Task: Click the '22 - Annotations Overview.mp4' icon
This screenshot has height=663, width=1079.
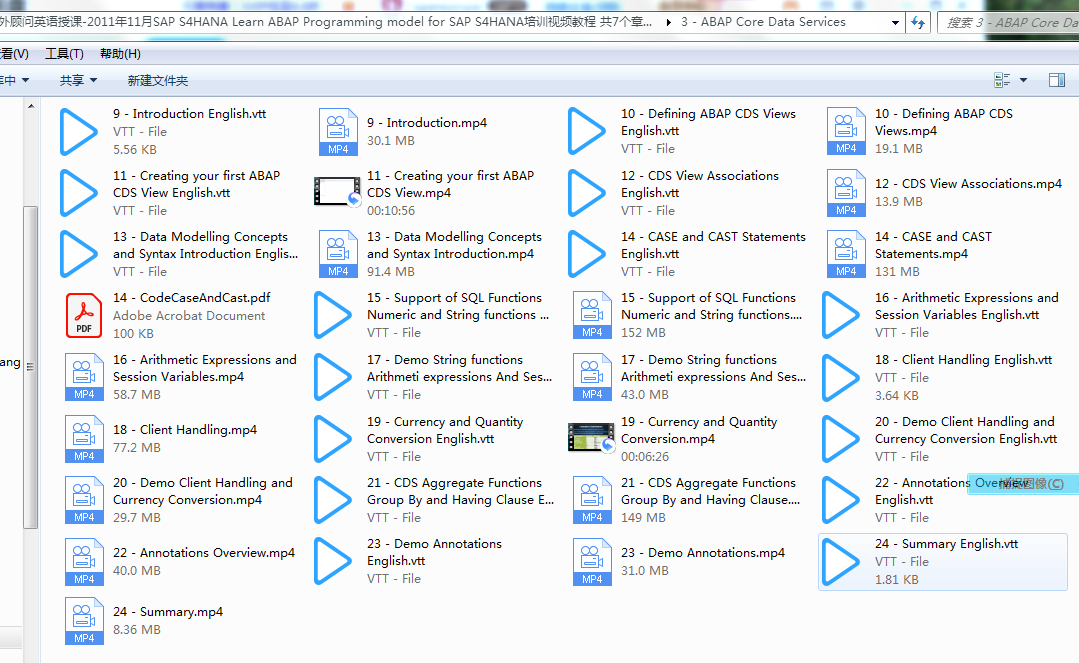Action: click(x=84, y=562)
